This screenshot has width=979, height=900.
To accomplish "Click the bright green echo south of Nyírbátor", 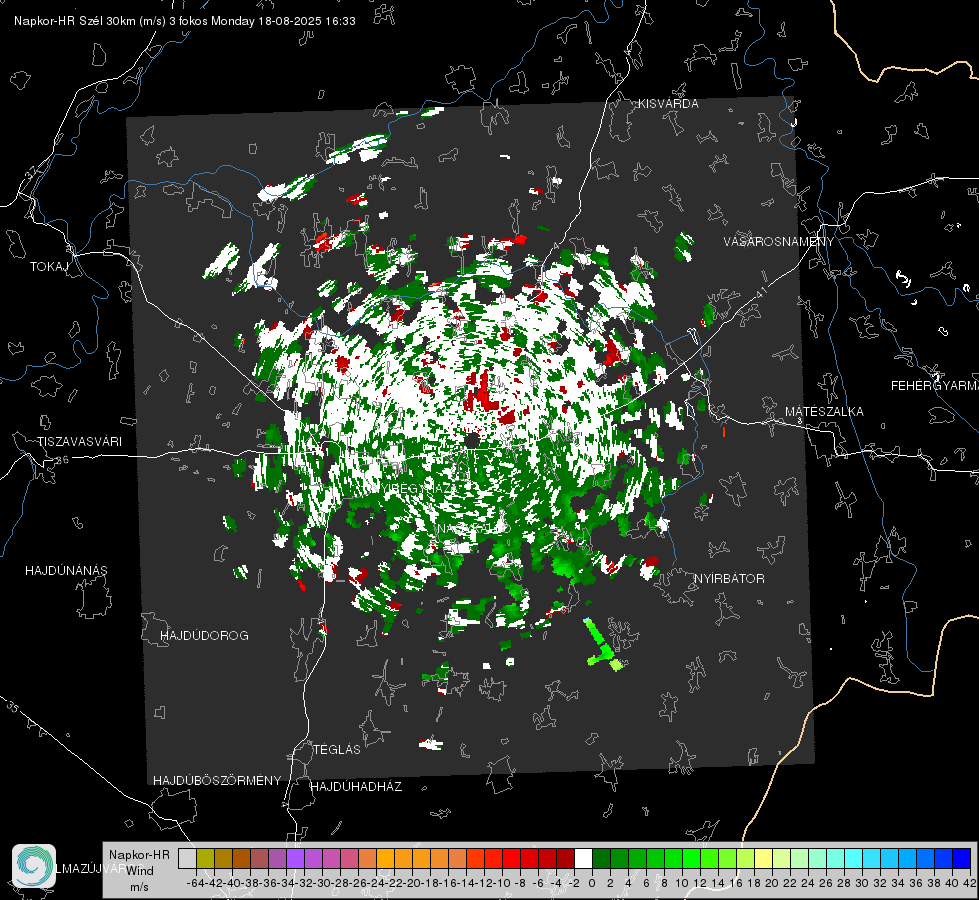I will click(x=603, y=645).
